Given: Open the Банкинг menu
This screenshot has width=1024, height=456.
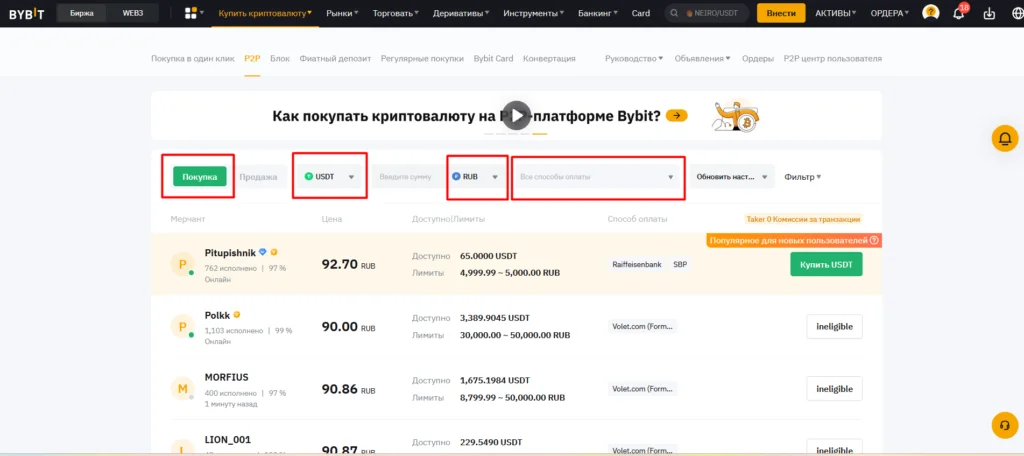Looking at the screenshot, I should [598, 13].
